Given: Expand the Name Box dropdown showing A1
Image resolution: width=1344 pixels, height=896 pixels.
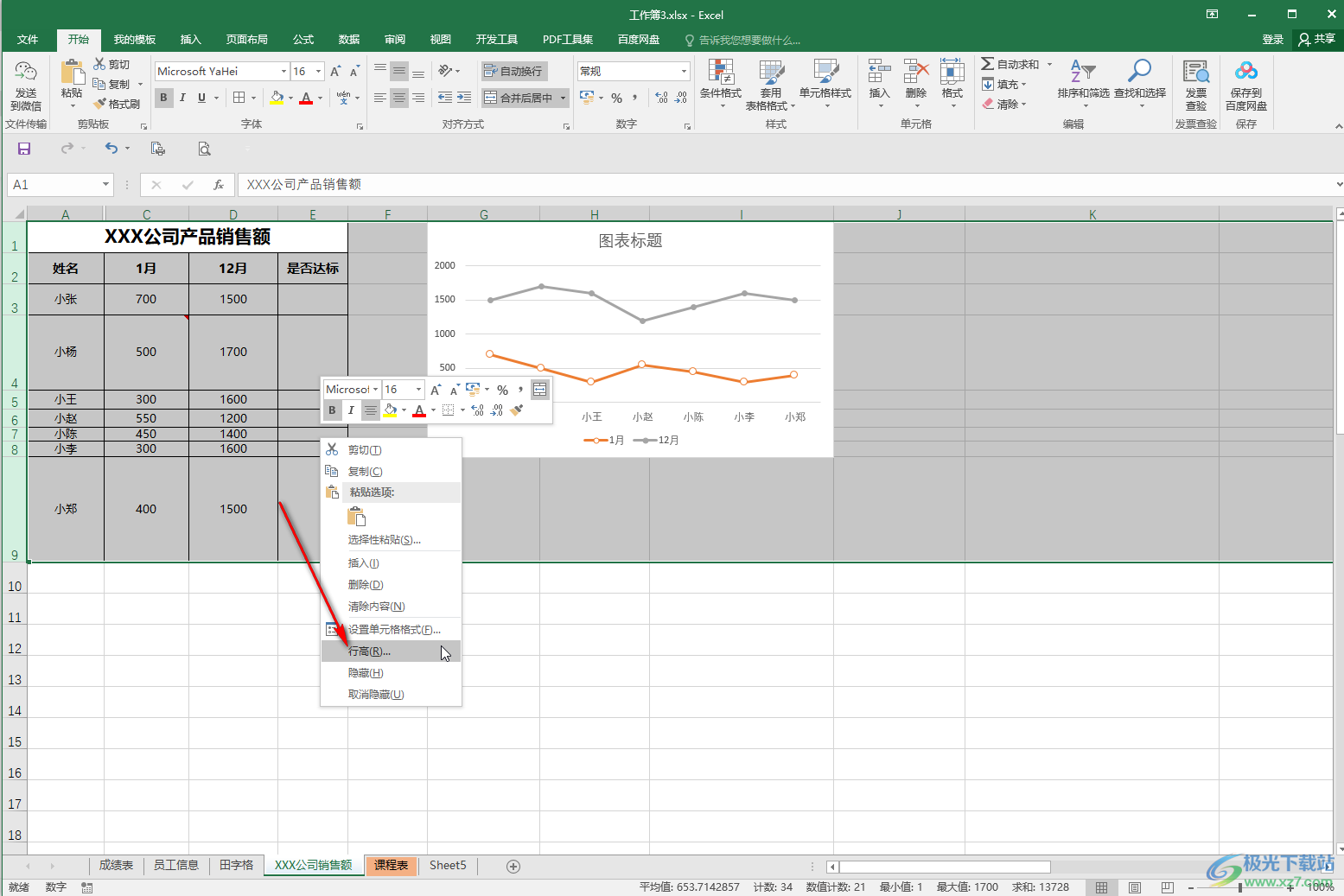Looking at the screenshot, I should point(105,184).
